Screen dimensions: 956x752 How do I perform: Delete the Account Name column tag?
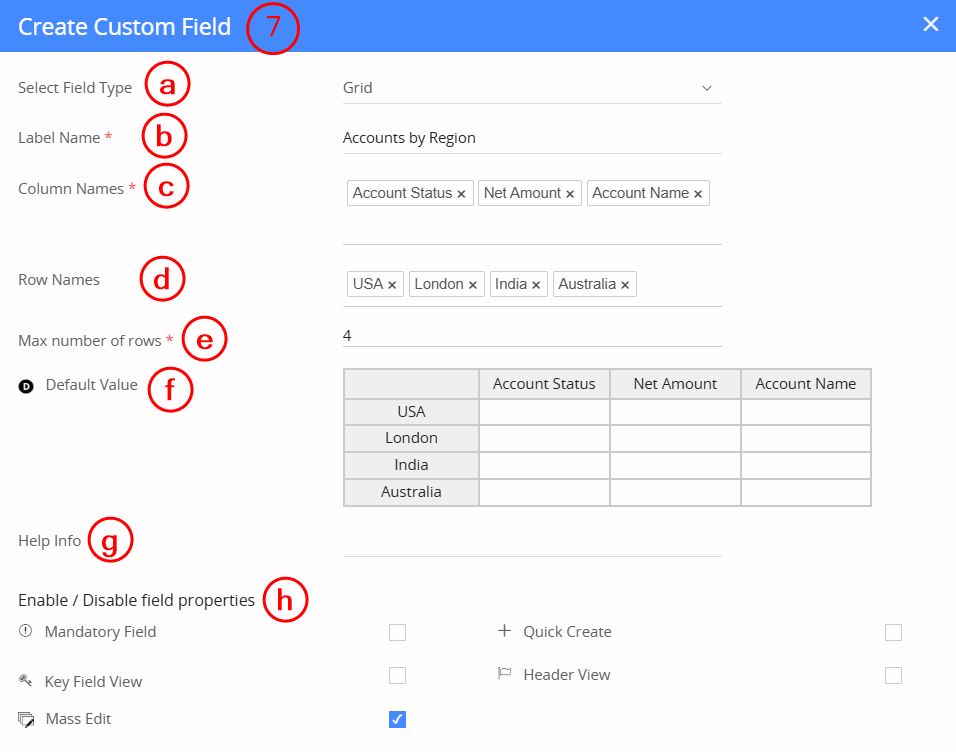698,194
